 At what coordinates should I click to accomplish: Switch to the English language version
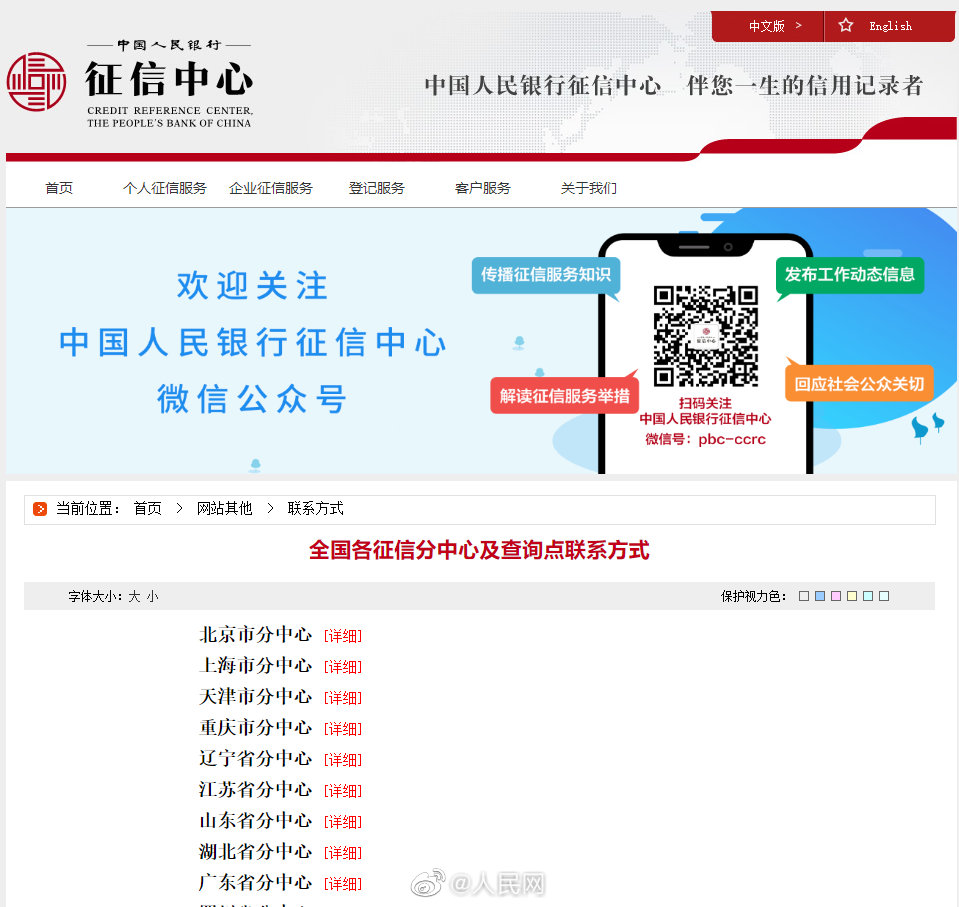[x=890, y=26]
